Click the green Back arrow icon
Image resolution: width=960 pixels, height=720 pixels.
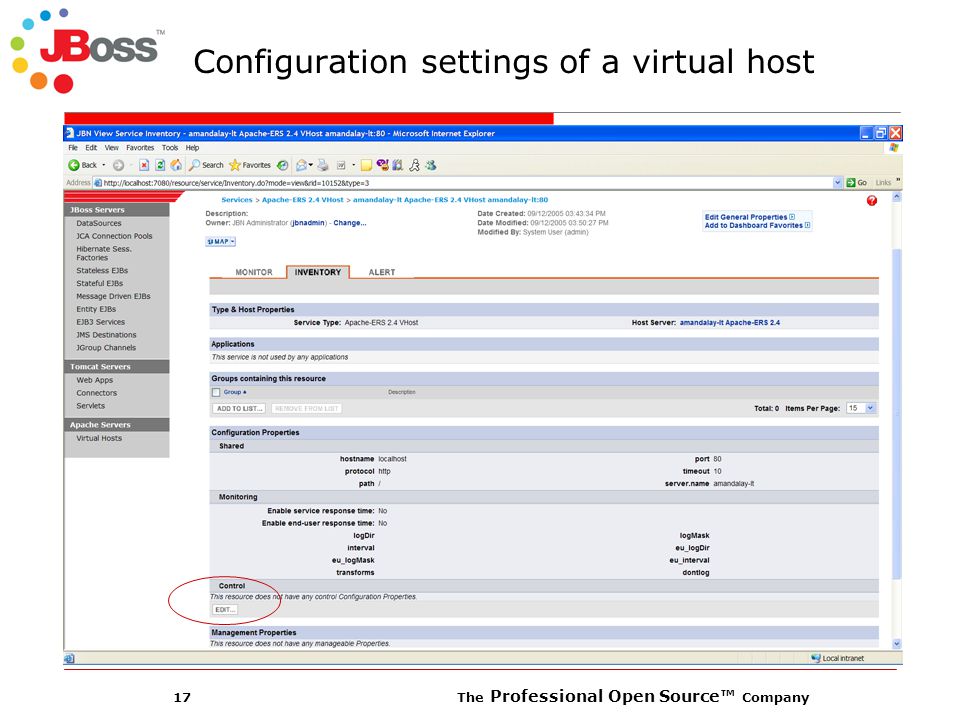(73, 165)
